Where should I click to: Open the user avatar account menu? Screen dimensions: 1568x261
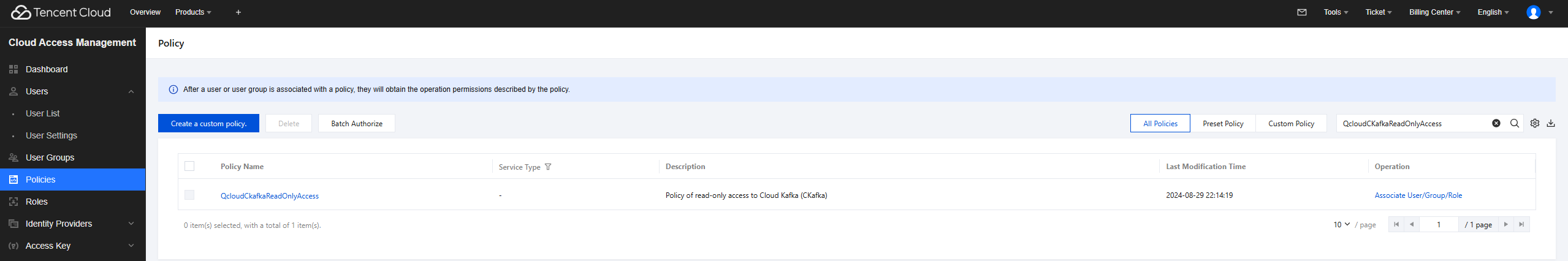(1534, 12)
